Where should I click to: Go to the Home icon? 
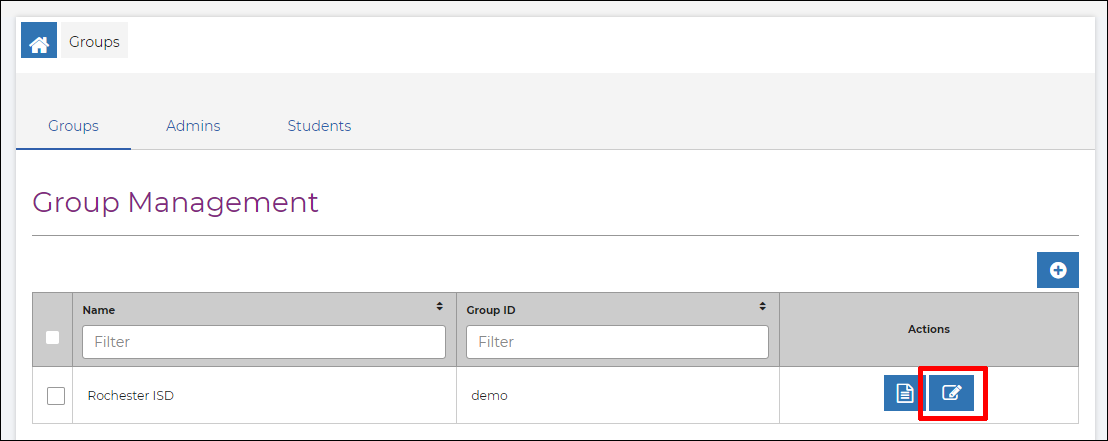[x=39, y=40]
